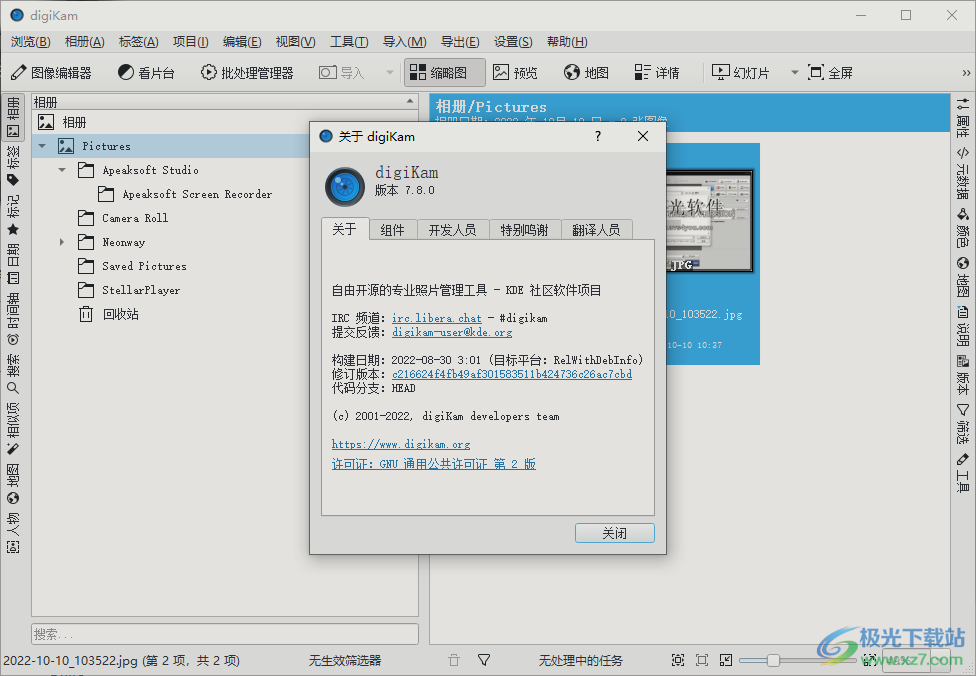Screen dimensions: 976x676
Task: Open the right 颜色 colors tab
Action: (963, 228)
